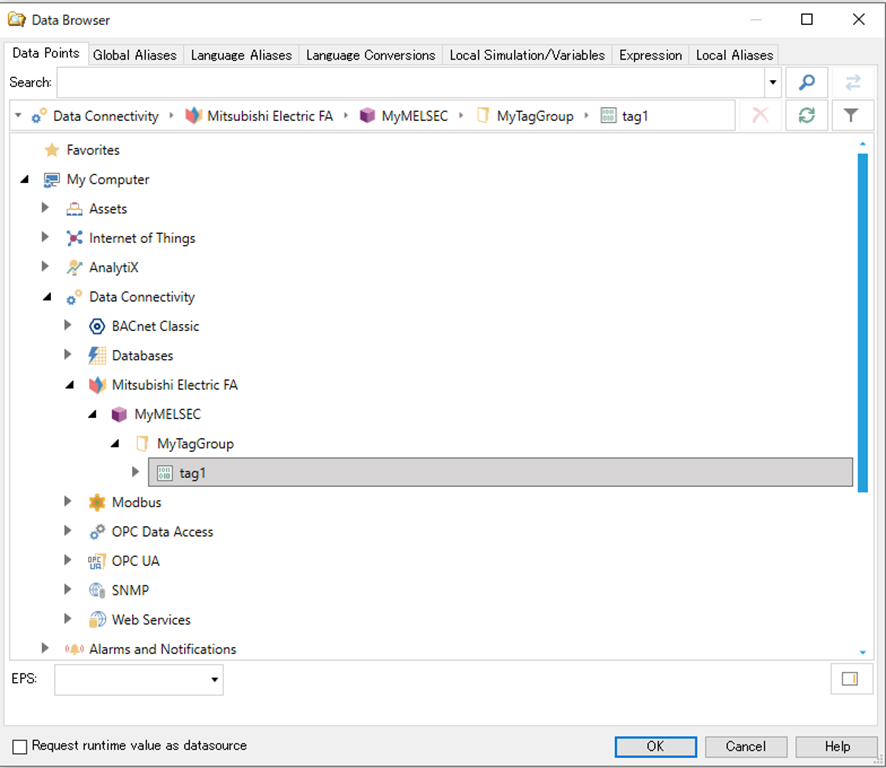The width and height of the screenshot is (886, 768).
Task: Click the scrollbar down arrow
Action: (862, 652)
